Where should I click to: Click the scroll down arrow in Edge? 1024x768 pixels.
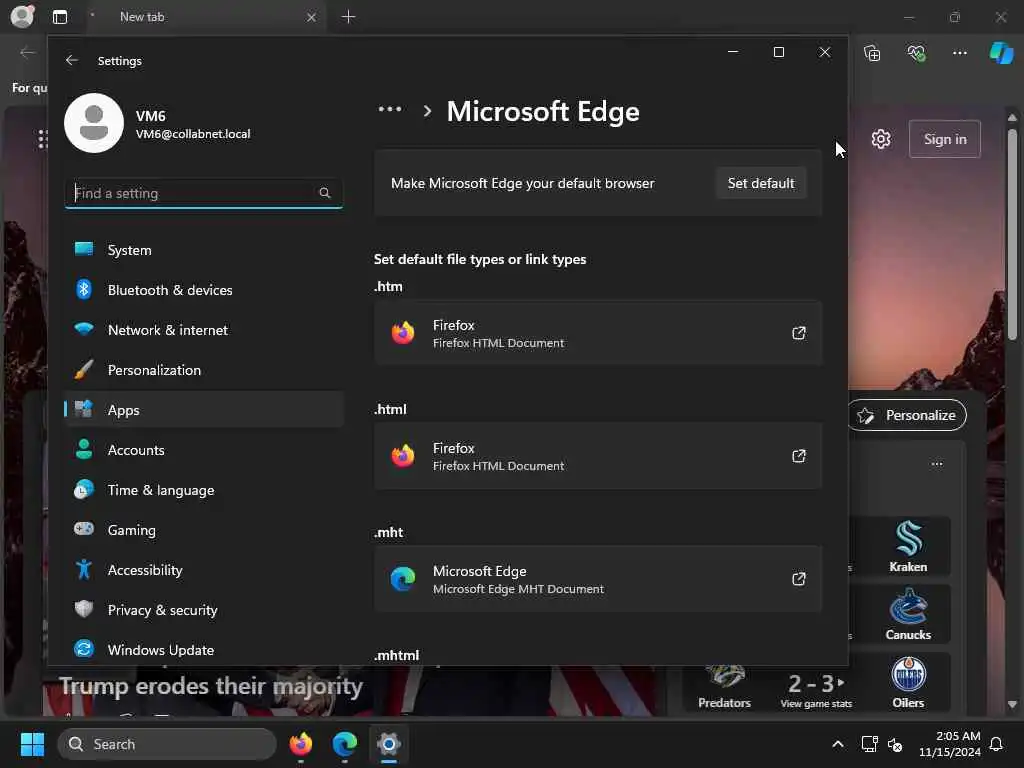[x=1012, y=704]
